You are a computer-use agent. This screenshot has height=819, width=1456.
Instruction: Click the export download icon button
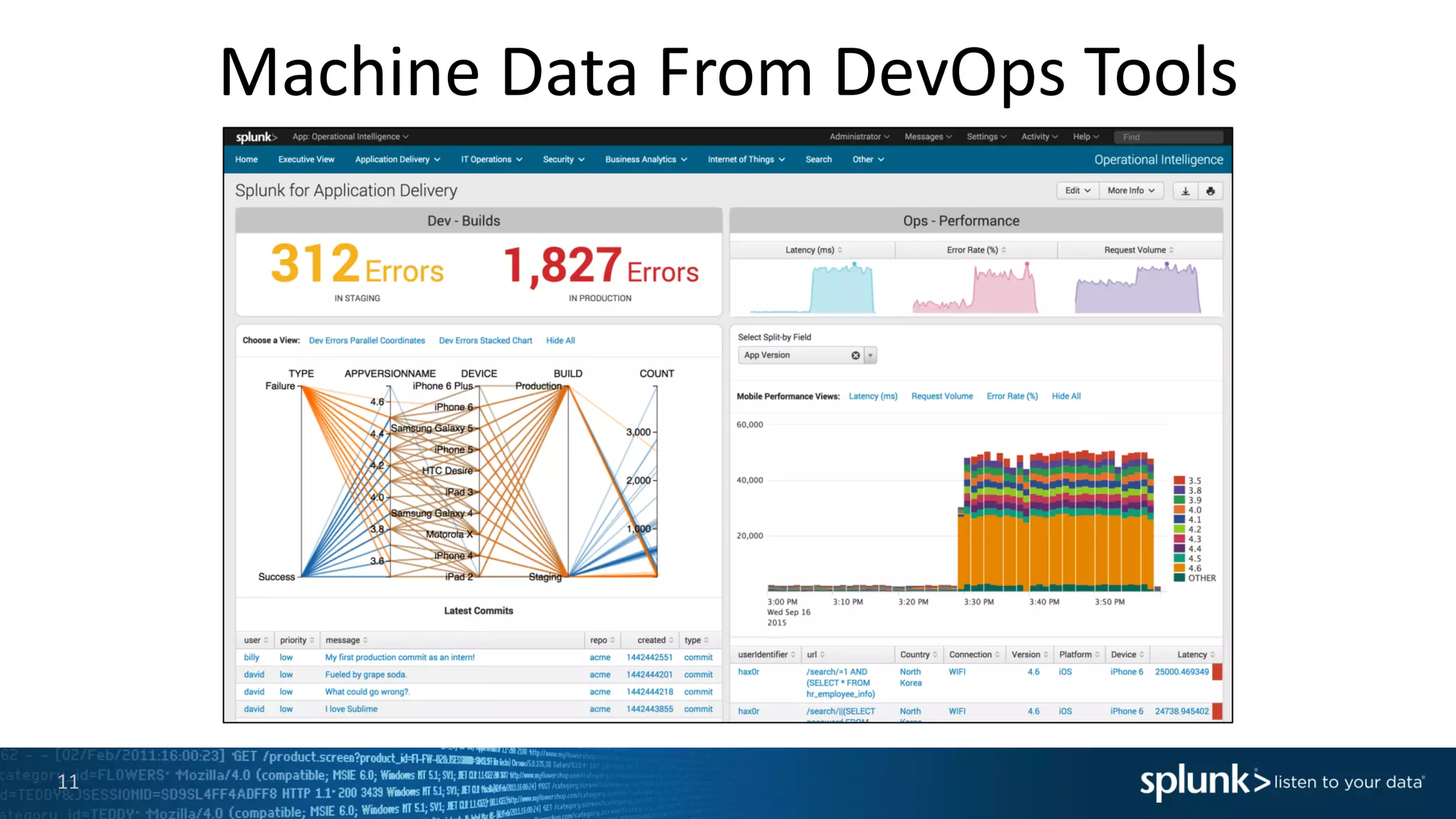point(1185,191)
